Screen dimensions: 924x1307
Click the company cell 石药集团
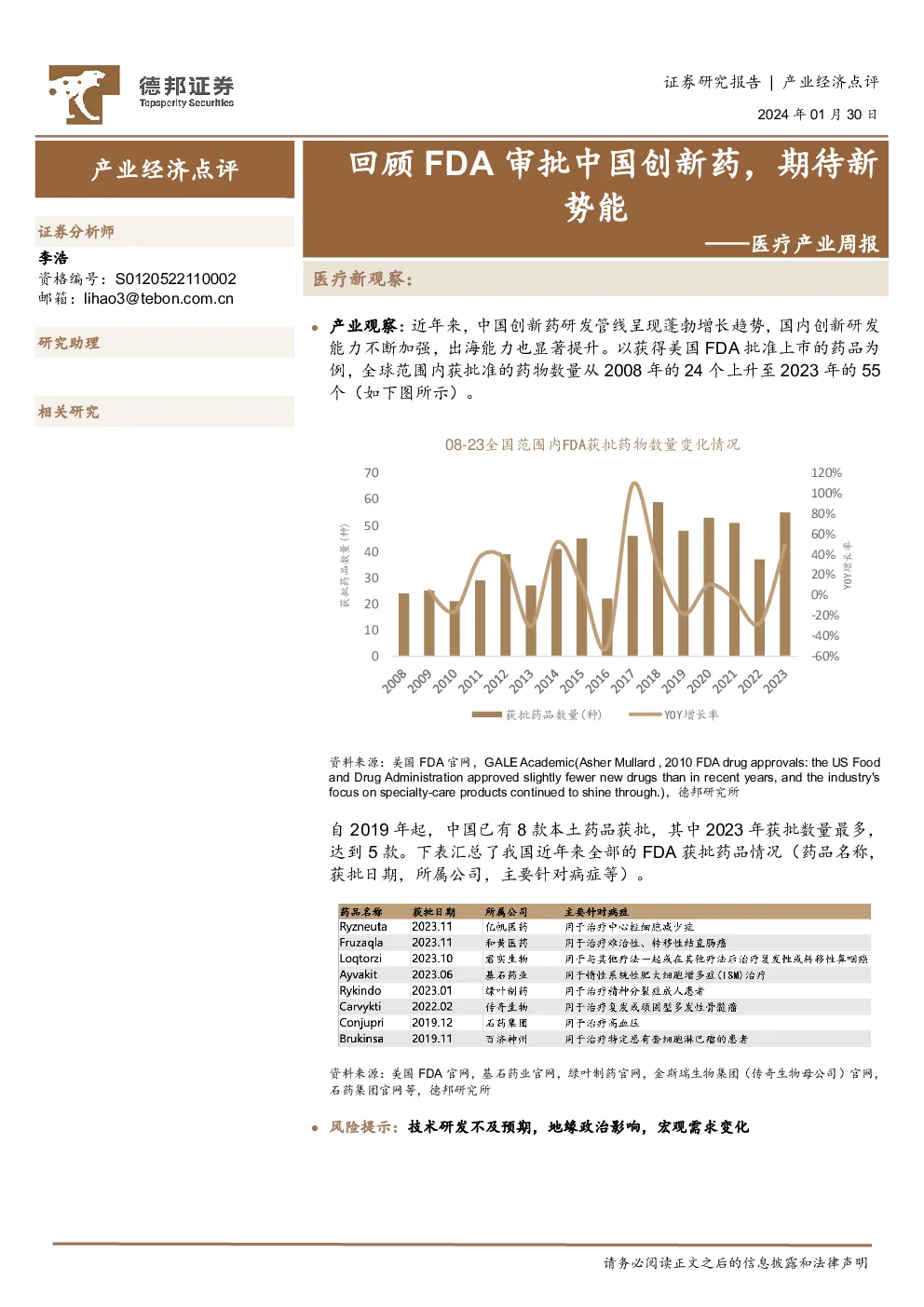click(507, 1023)
